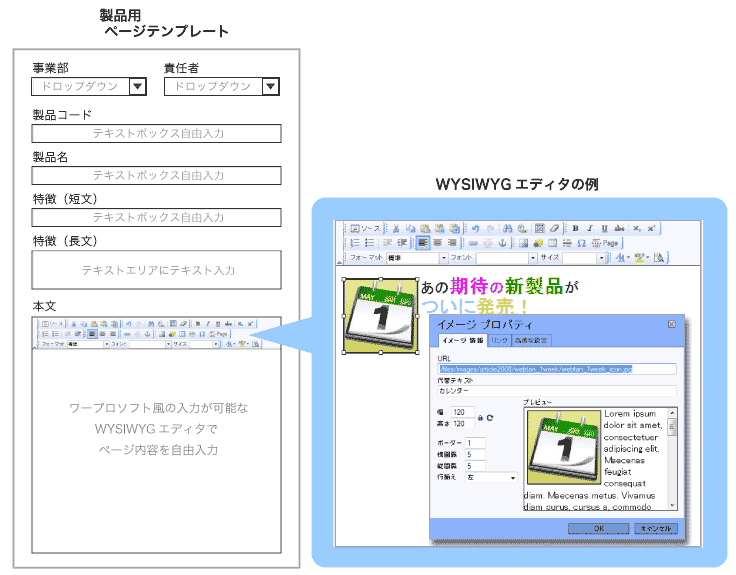Toggle Subscript in the example editor toolbar
This screenshot has height=575, width=736.
(x=636, y=229)
